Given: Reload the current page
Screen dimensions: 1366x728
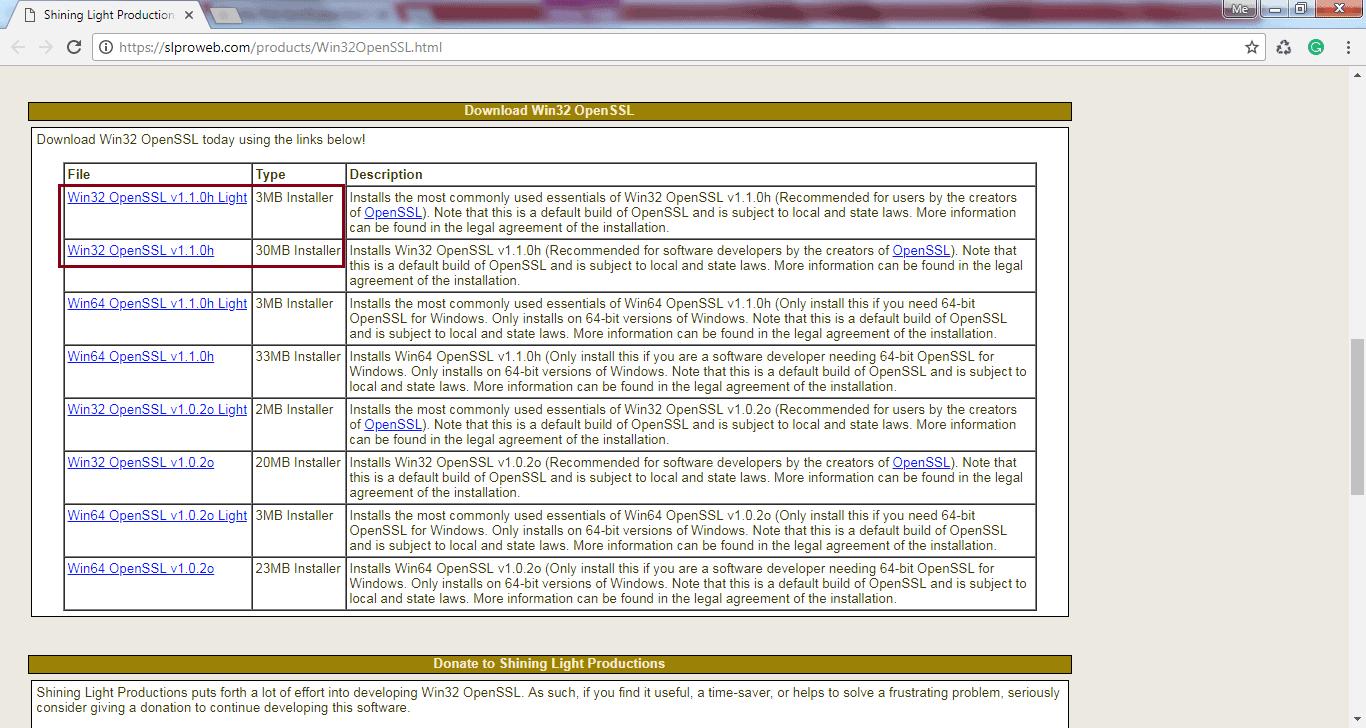Looking at the screenshot, I should tap(74, 46).
